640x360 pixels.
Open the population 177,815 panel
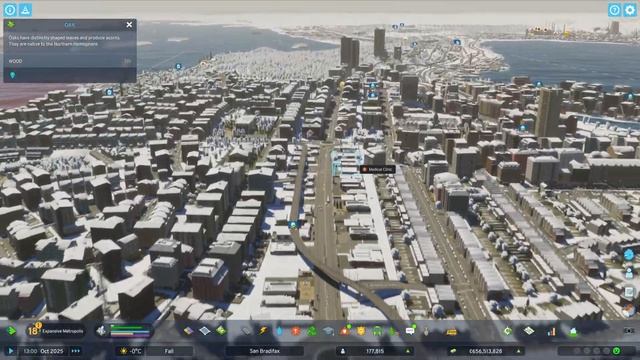(375, 351)
